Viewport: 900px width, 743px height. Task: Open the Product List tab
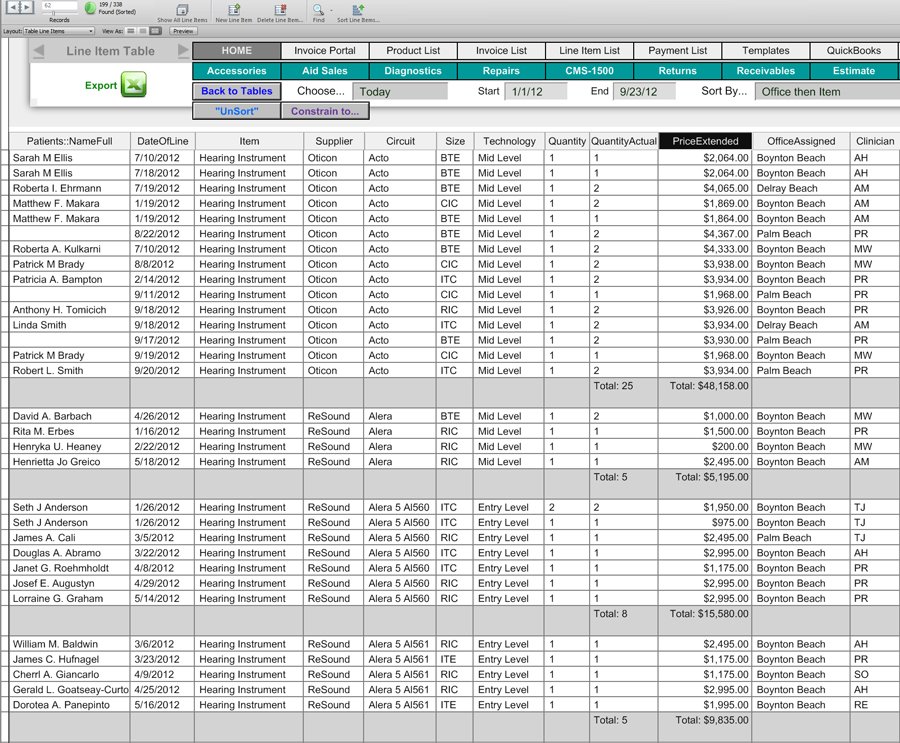coord(413,51)
